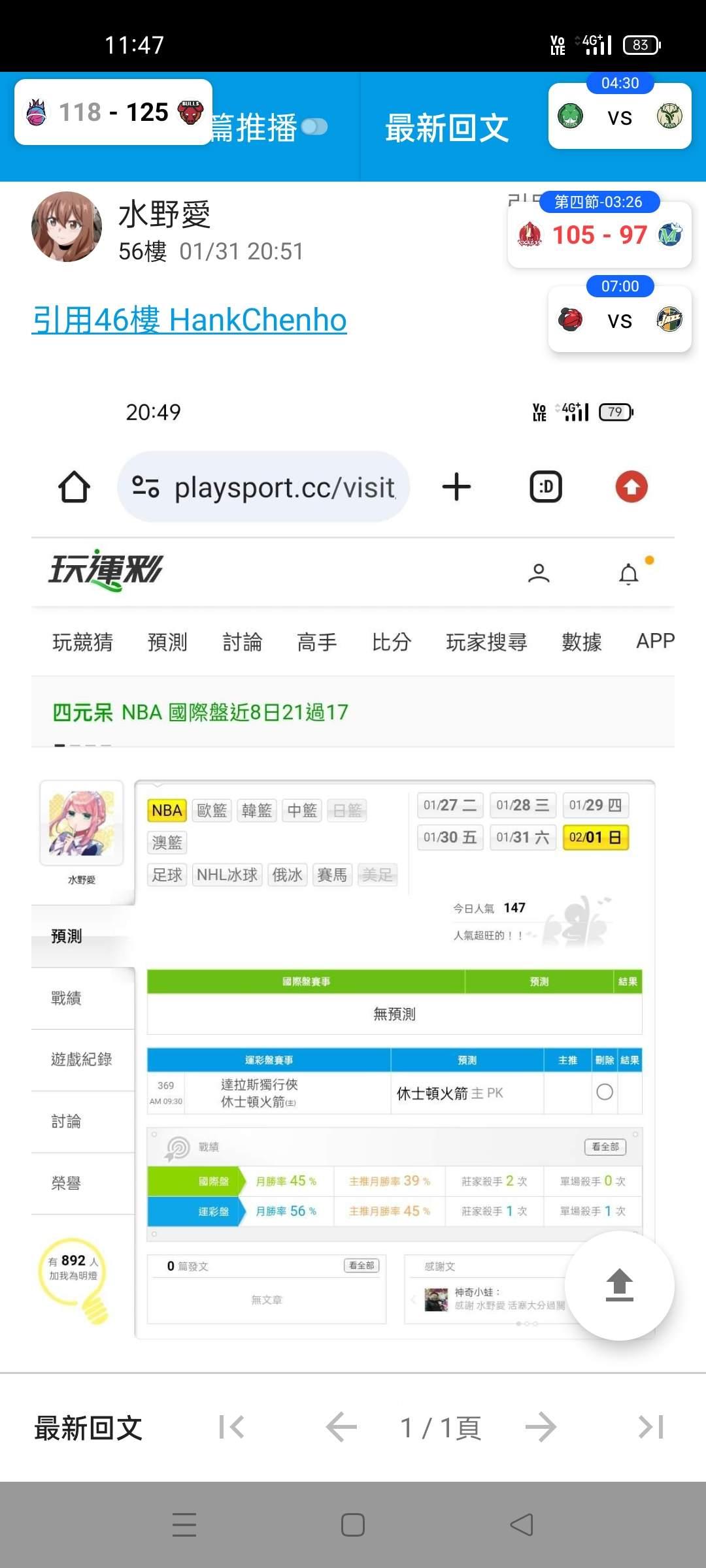Image resolution: width=706 pixels, height=1568 pixels.
Task: Tap the 水野愛 poster avatar
Action: point(67,227)
